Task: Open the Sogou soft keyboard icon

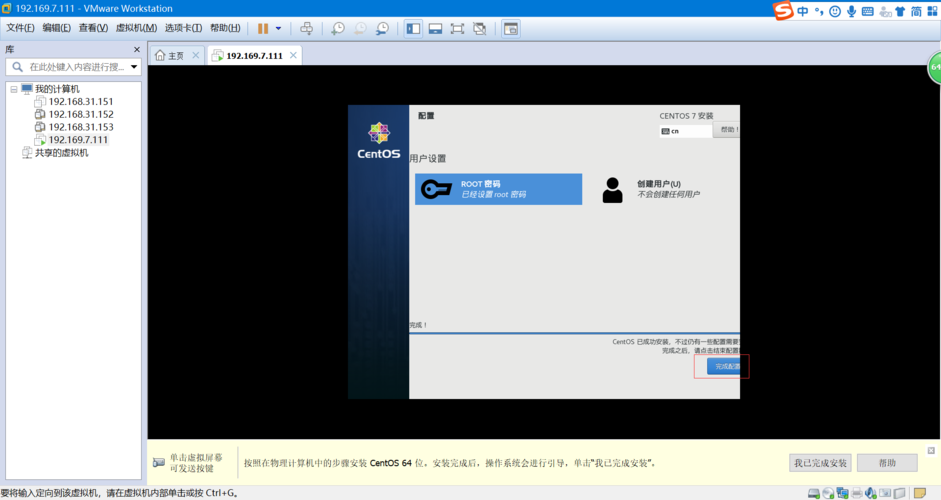Action: (x=868, y=11)
